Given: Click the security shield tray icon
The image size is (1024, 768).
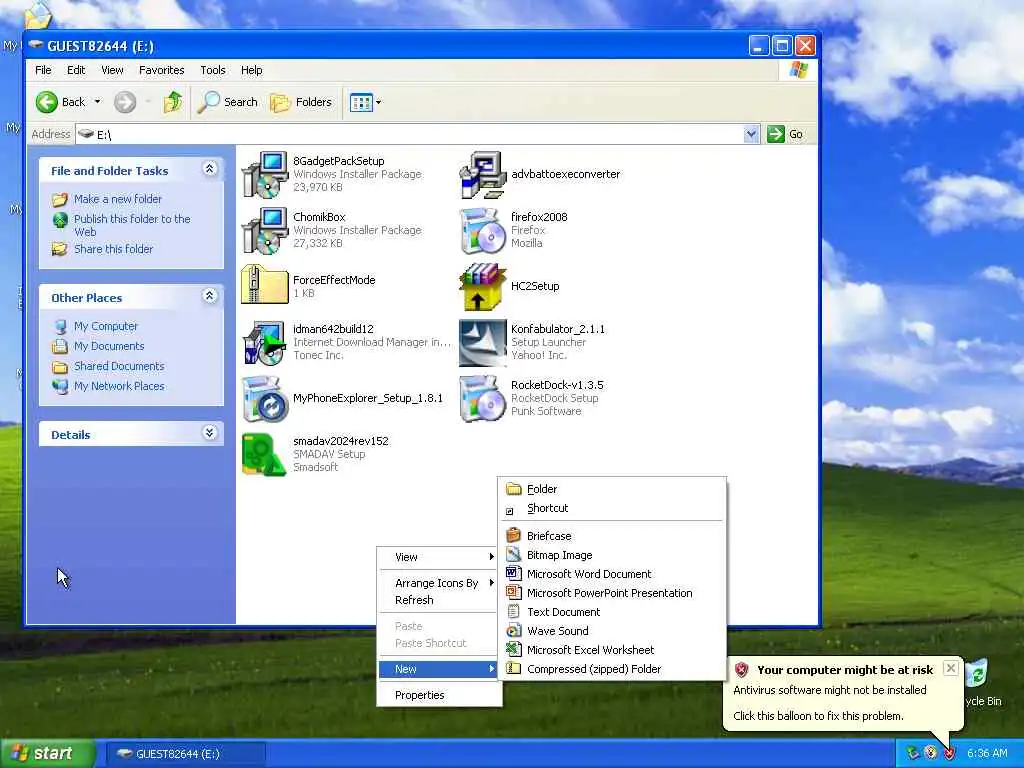Looking at the screenshot, I should pyautogui.click(x=950, y=754).
